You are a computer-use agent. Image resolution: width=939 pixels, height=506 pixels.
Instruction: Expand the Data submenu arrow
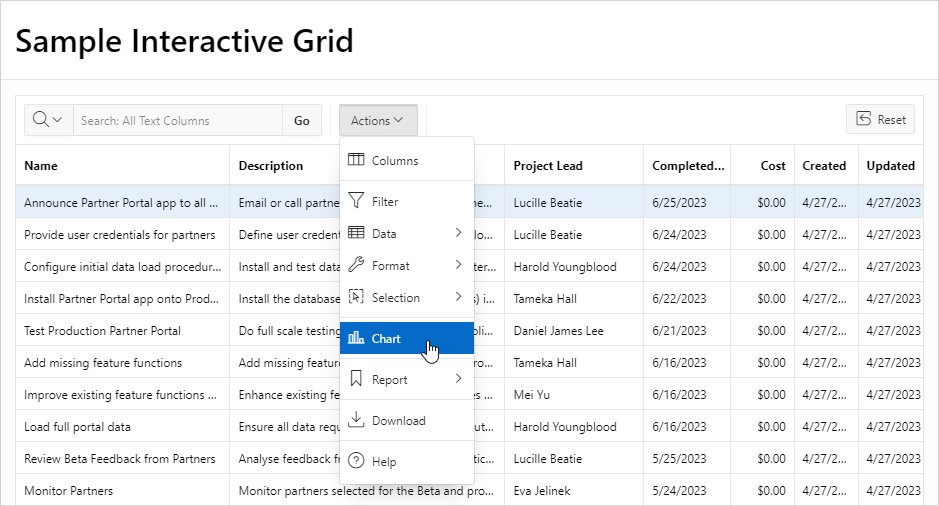tap(458, 232)
